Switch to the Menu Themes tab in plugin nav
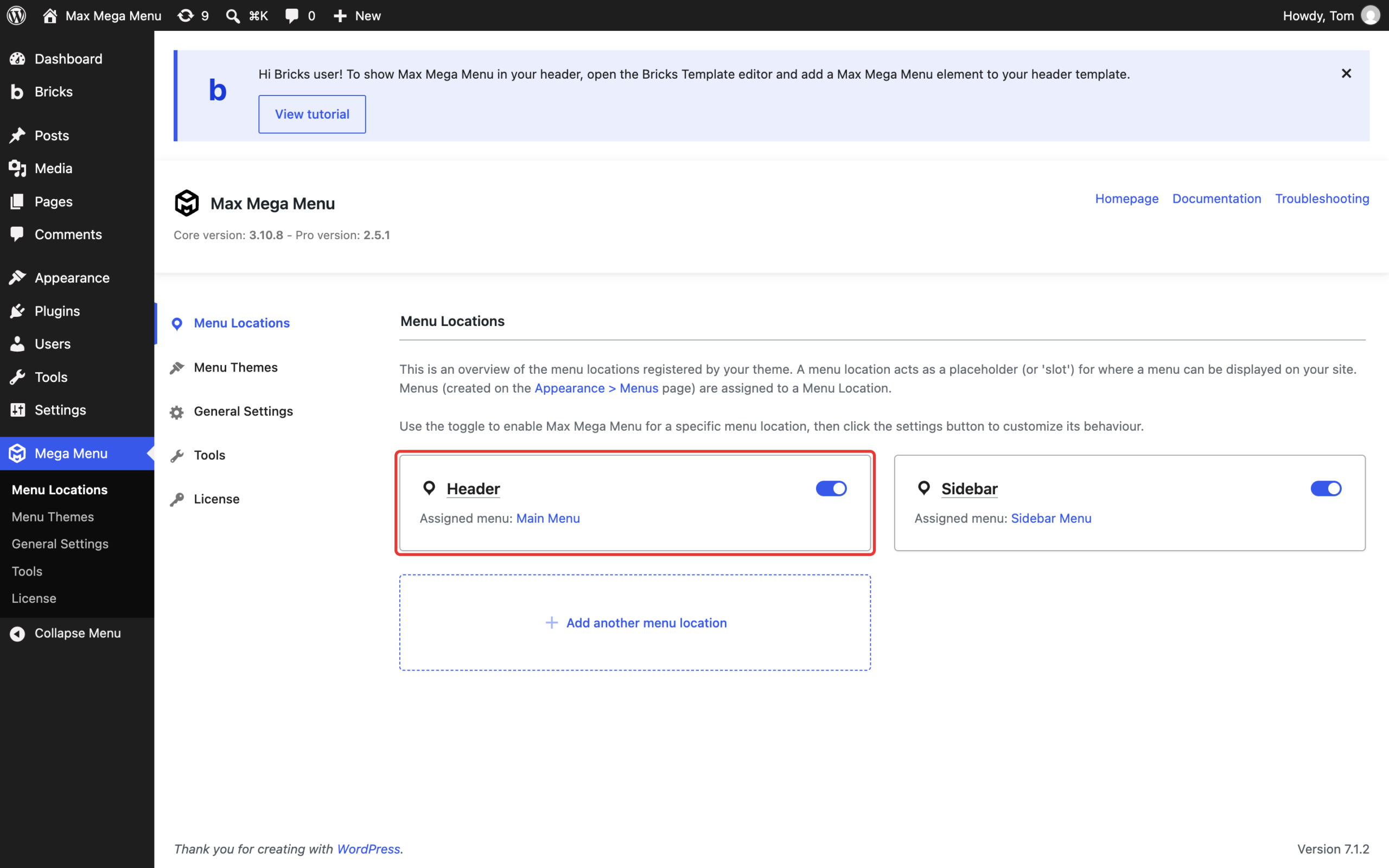 235,367
